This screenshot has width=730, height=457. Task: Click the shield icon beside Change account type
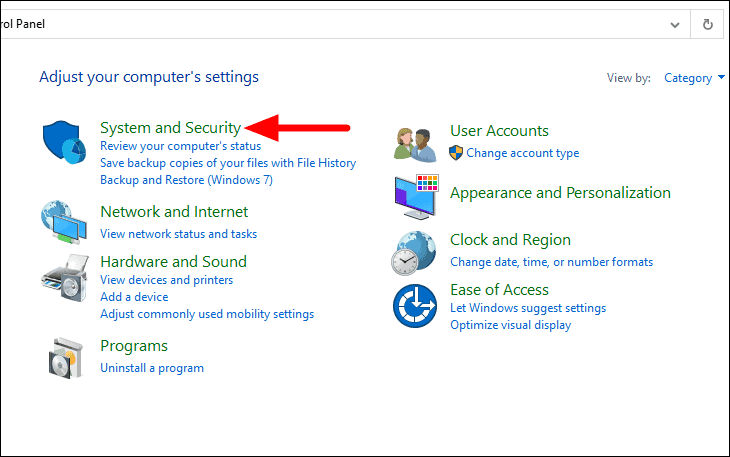tap(456, 153)
